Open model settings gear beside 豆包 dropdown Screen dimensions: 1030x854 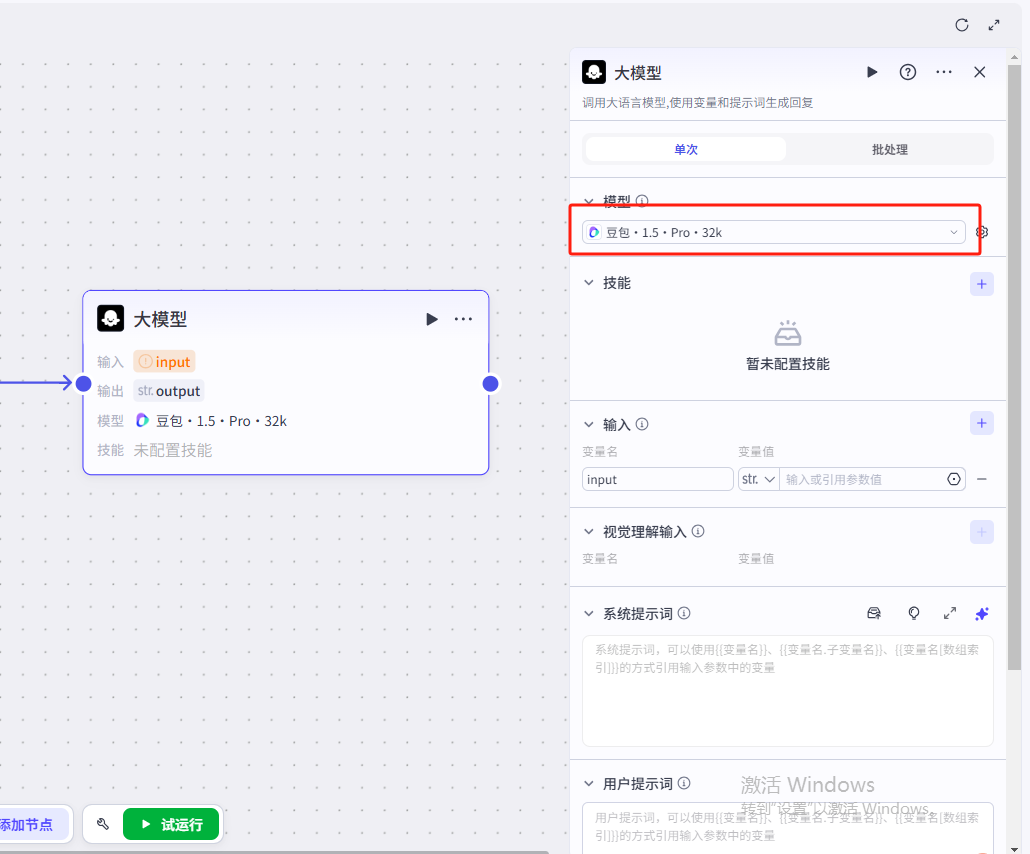point(982,232)
